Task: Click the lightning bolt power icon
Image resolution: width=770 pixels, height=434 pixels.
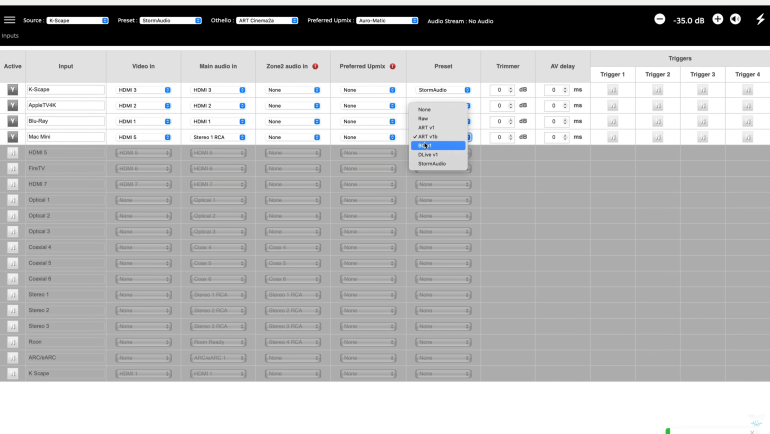Action: [758, 19]
